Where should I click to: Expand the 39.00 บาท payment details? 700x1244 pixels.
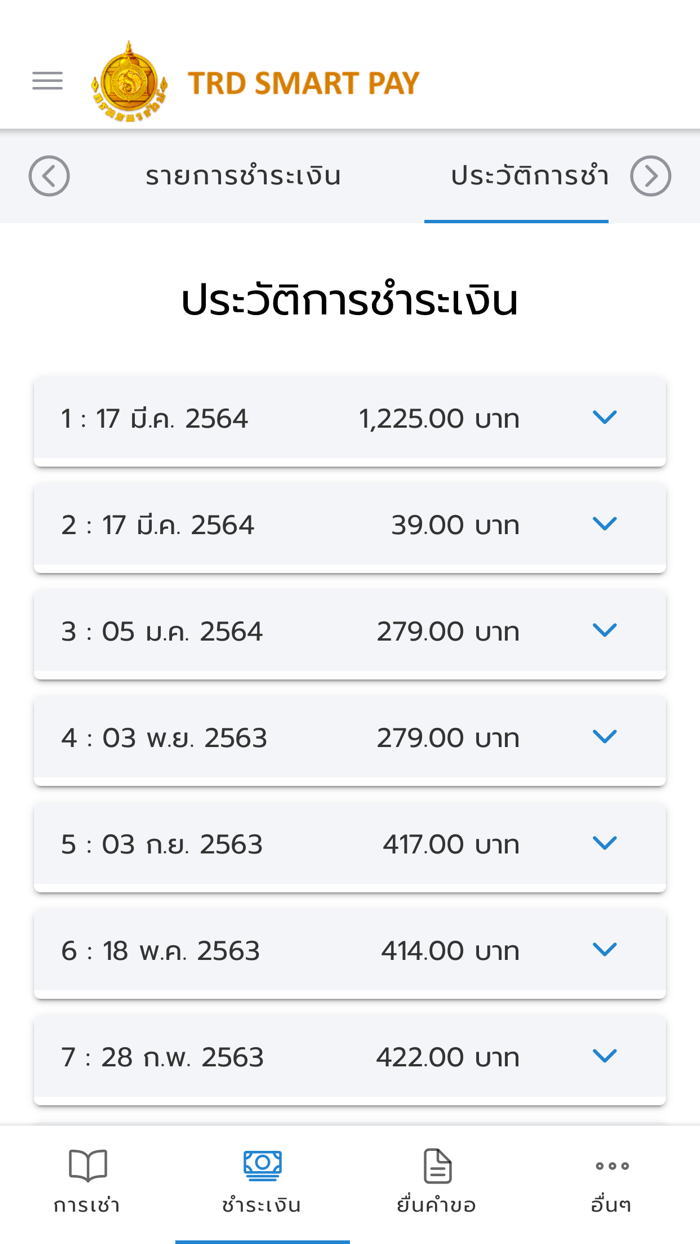pyautogui.click(x=604, y=525)
